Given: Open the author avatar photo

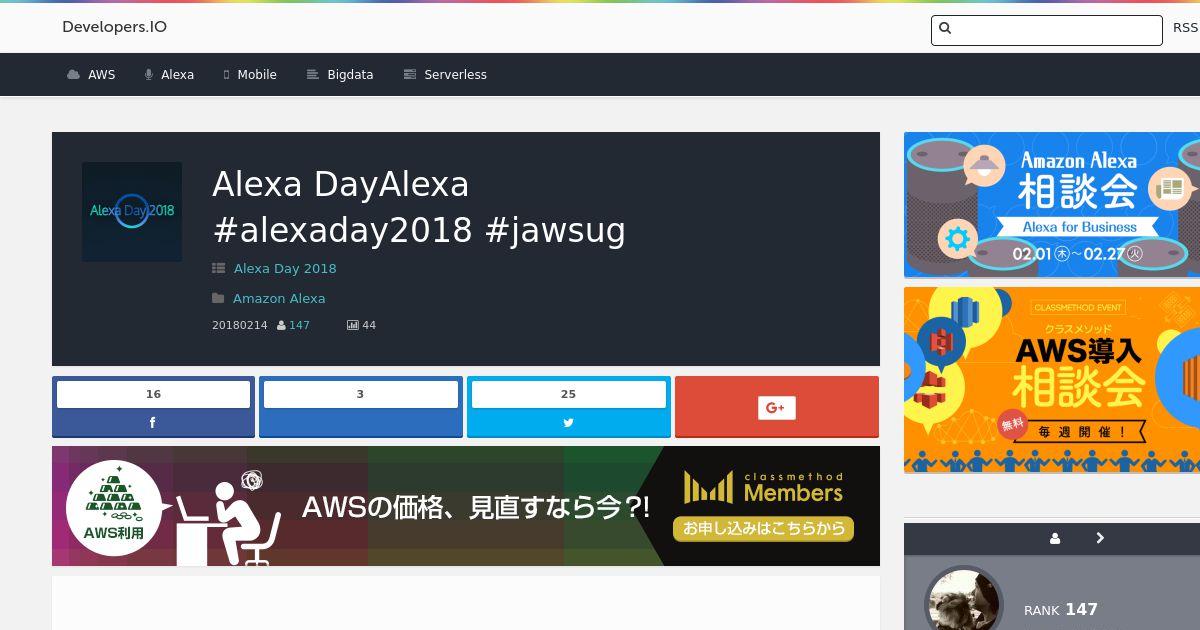Looking at the screenshot, I should [964, 598].
